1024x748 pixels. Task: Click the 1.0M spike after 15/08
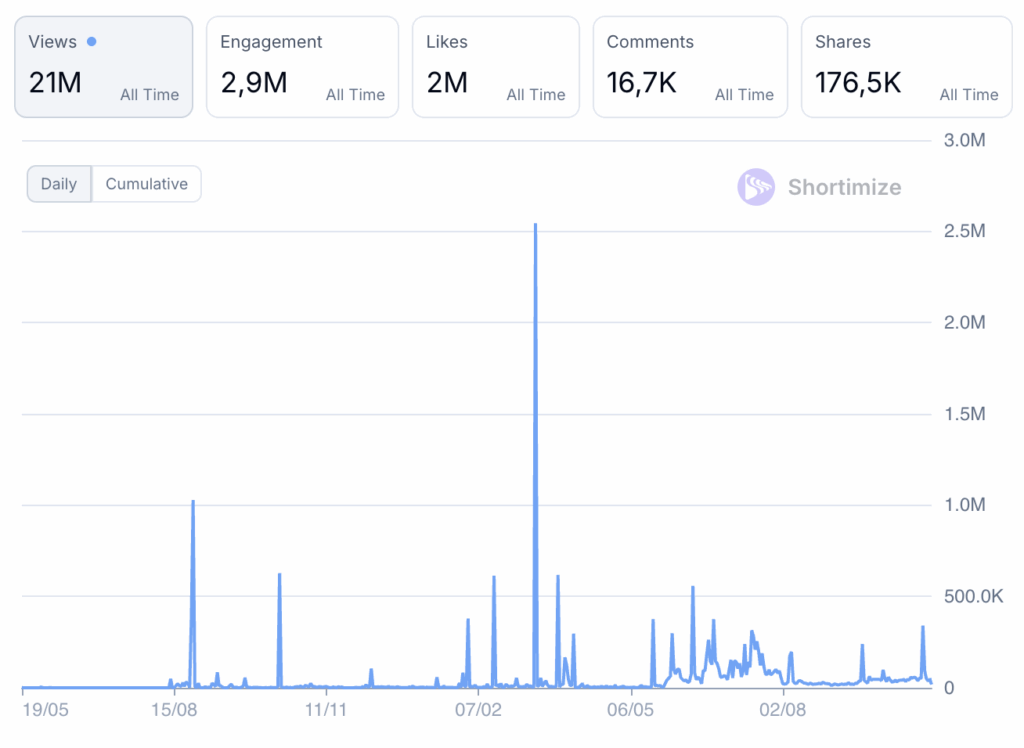193,502
